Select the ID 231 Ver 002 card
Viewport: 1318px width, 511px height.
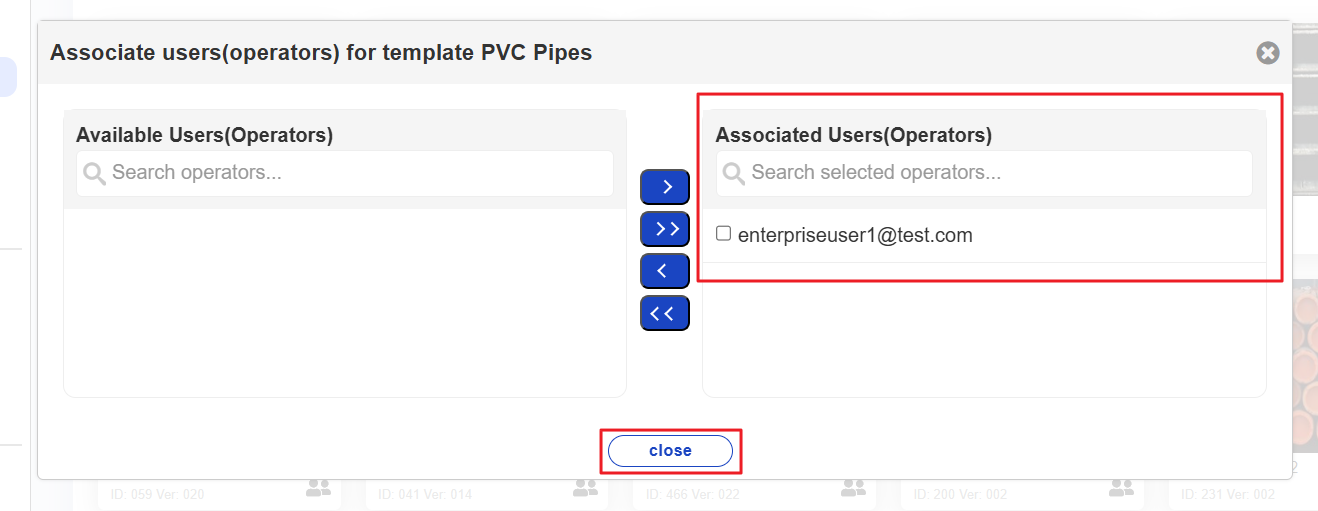[1228, 494]
